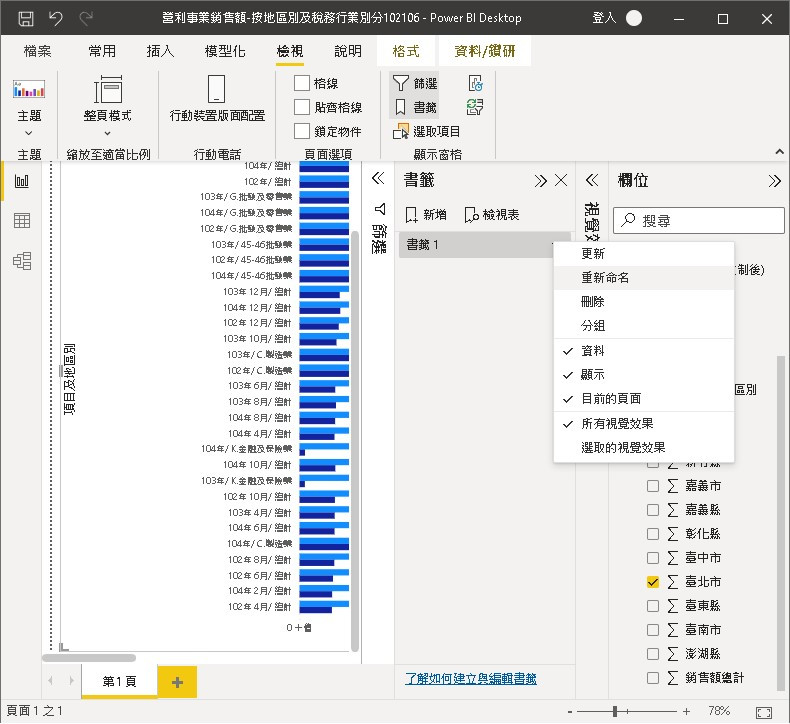Choose 刪除 delete in context menu

pyautogui.click(x=643, y=302)
